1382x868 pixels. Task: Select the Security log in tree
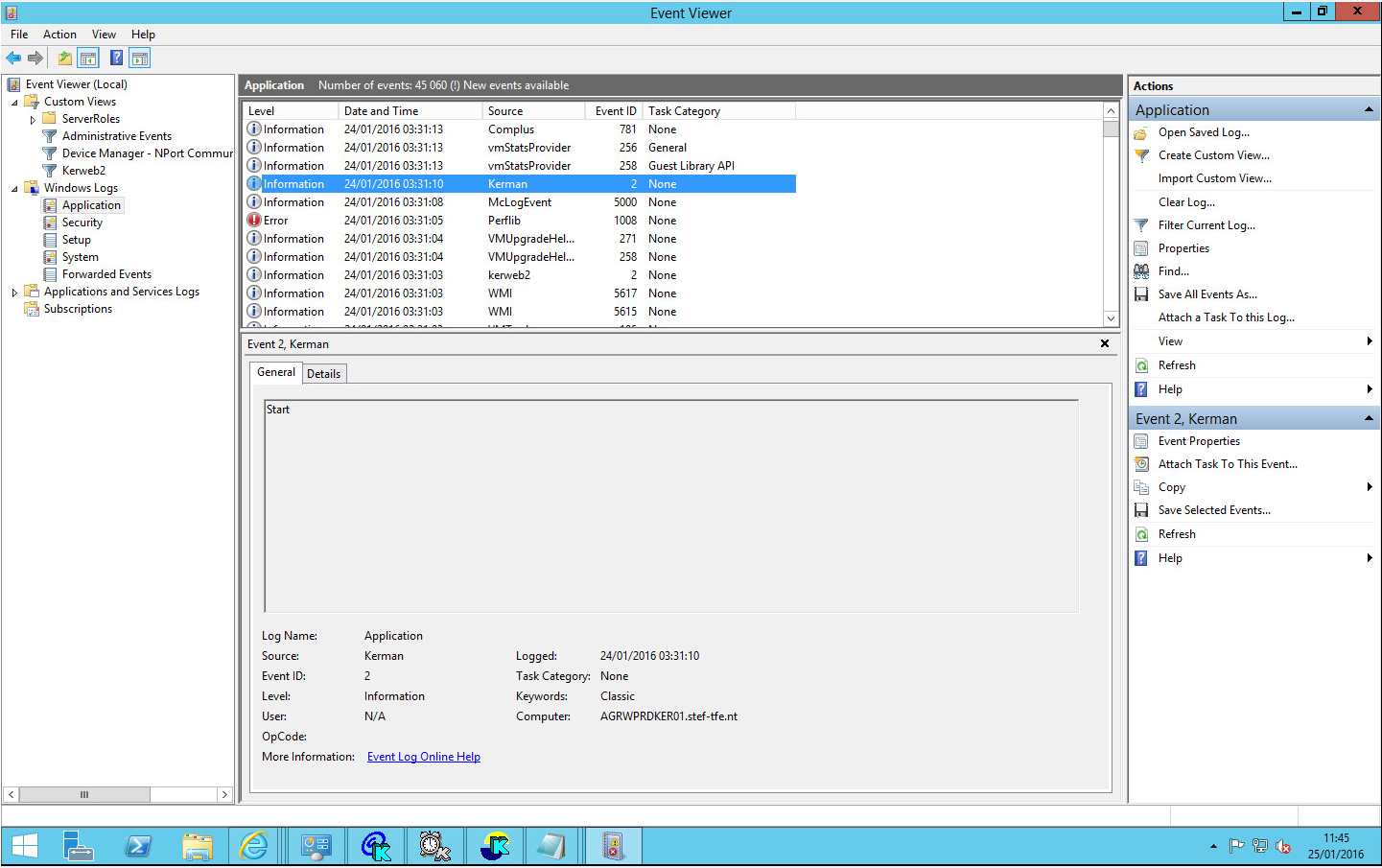(x=82, y=223)
